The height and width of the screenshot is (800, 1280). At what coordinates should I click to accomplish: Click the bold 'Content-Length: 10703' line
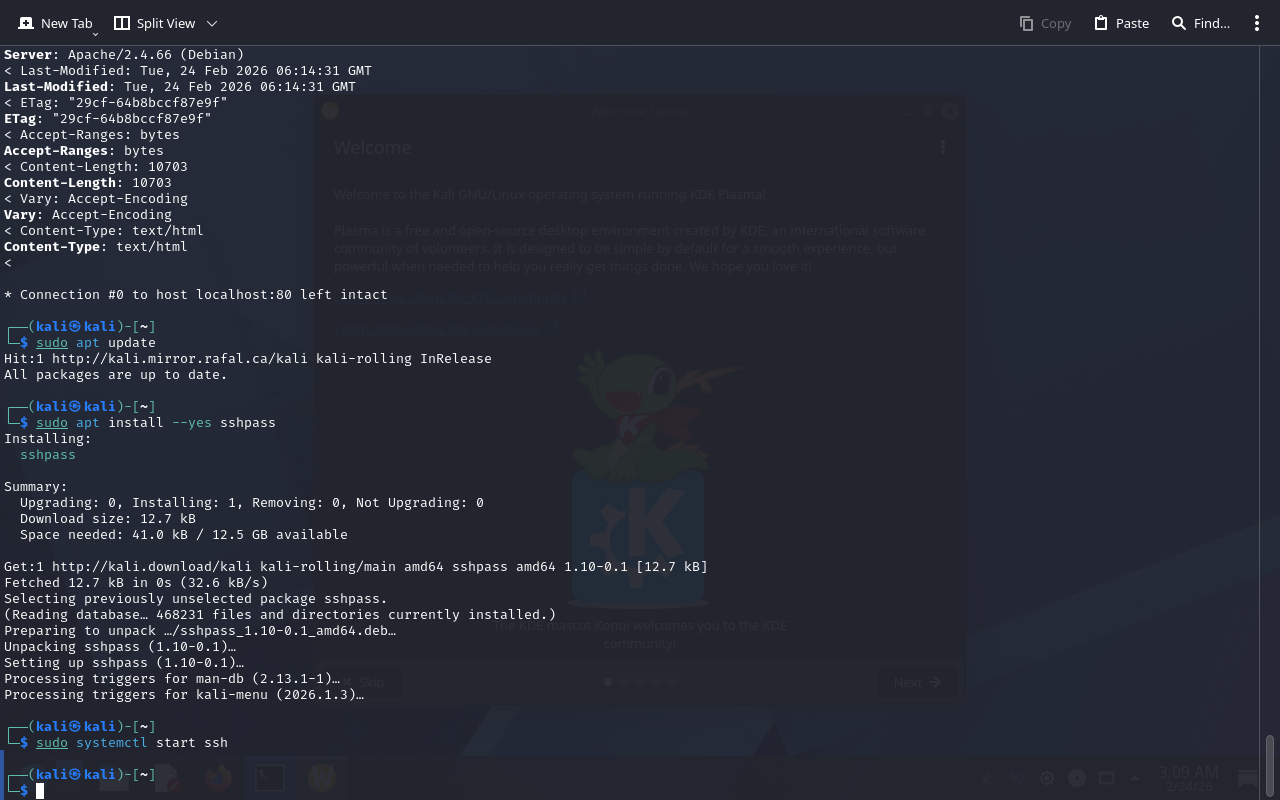[x=88, y=183]
